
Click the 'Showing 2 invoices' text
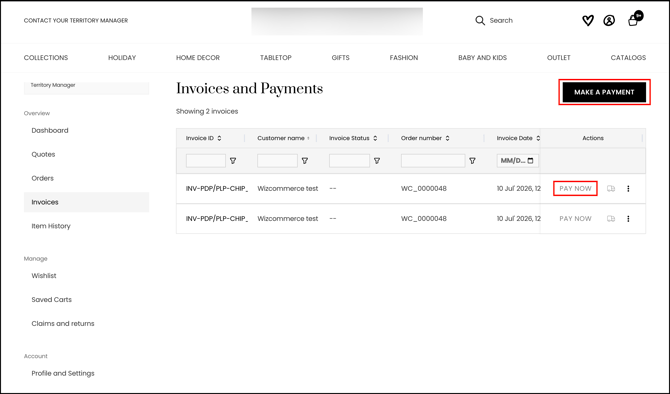coord(207,111)
